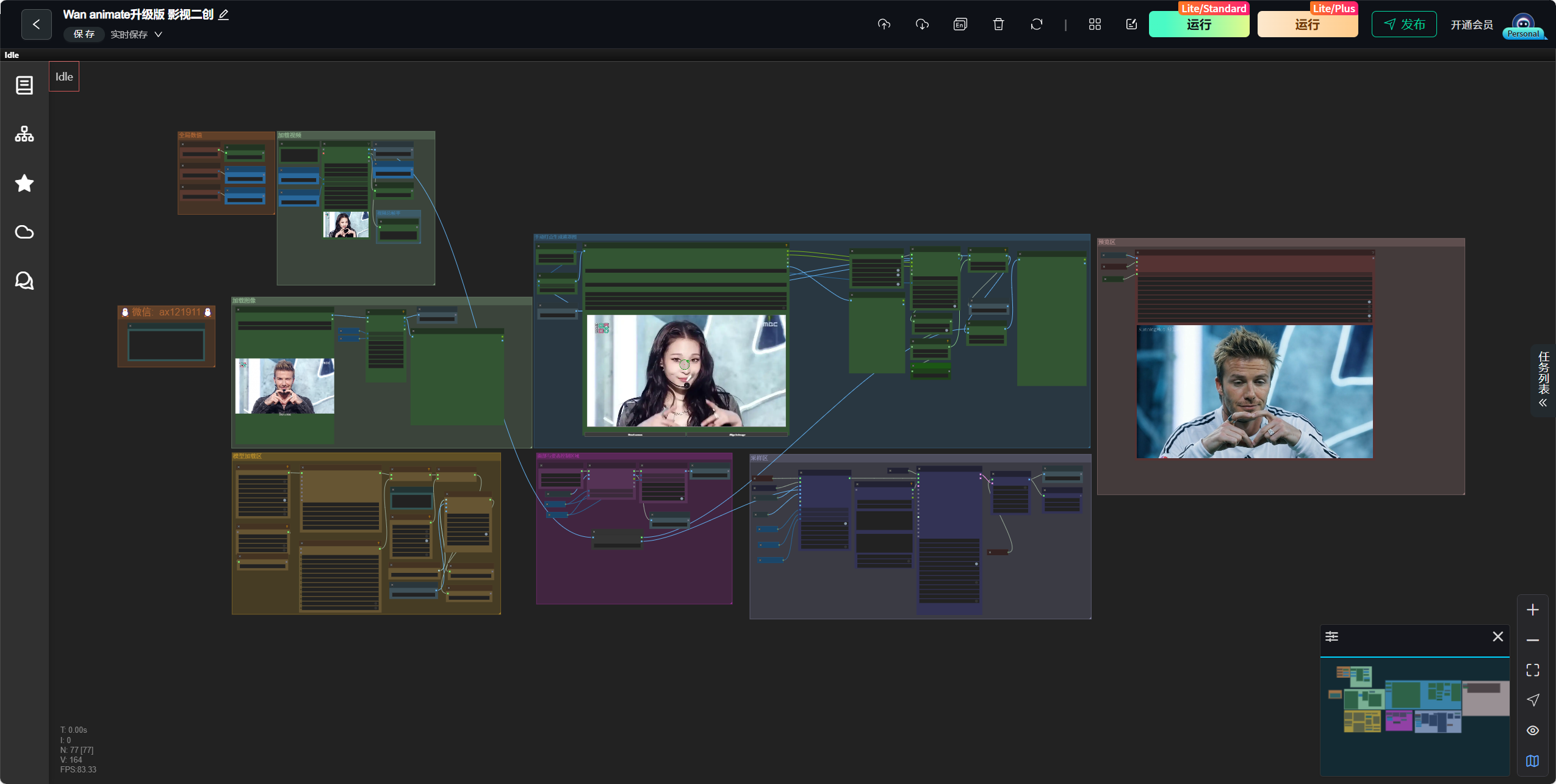The image size is (1556, 784).
Task: Edit workflow title with pencil icon
Action: tap(224, 15)
